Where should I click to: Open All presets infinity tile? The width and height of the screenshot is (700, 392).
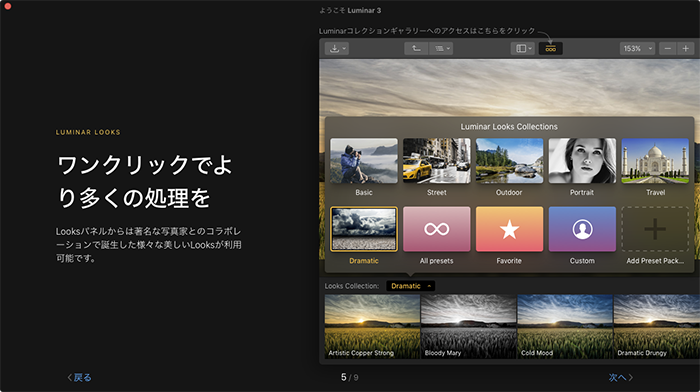437,229
